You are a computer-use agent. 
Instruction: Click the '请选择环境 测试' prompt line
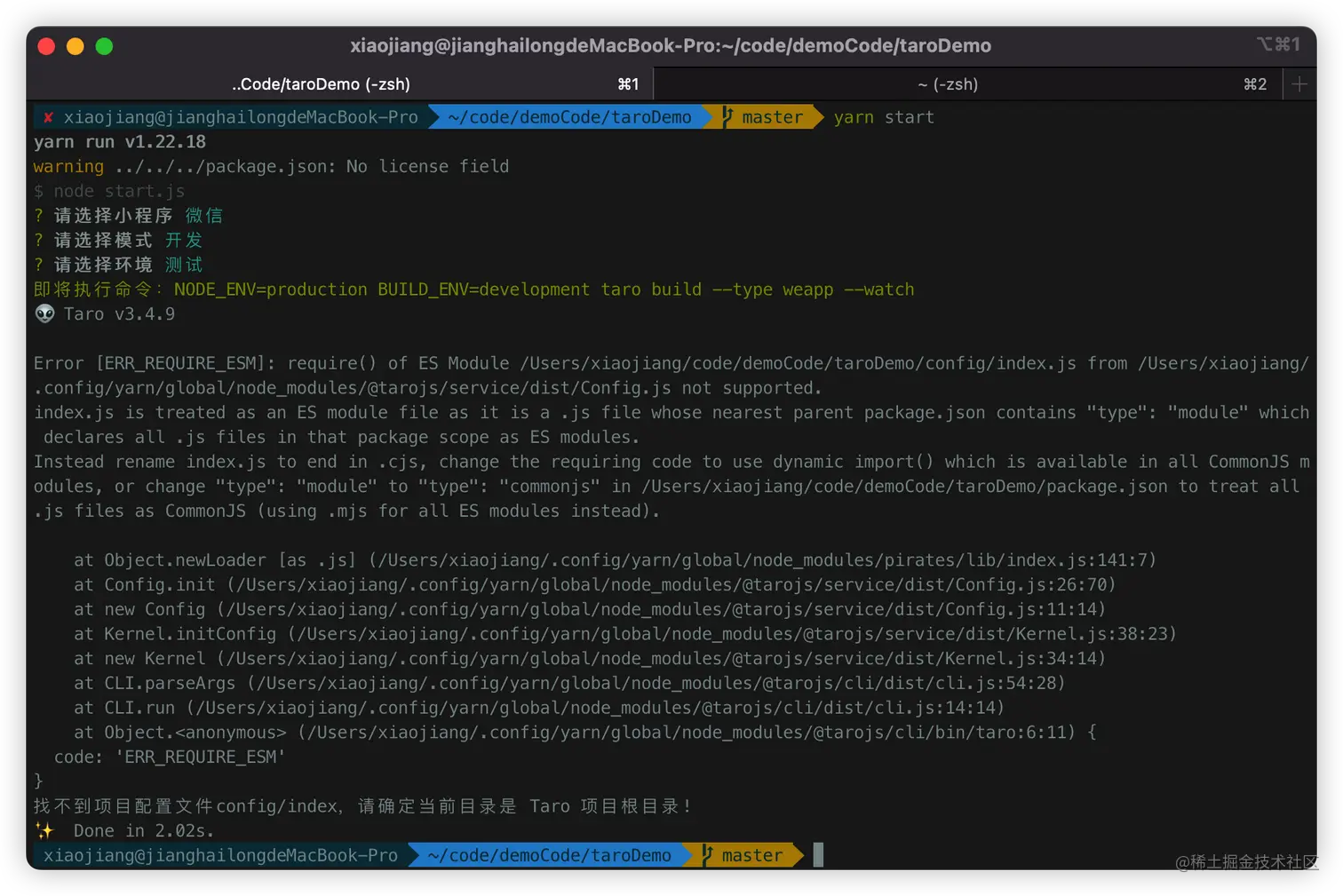(x=118, y=265)
